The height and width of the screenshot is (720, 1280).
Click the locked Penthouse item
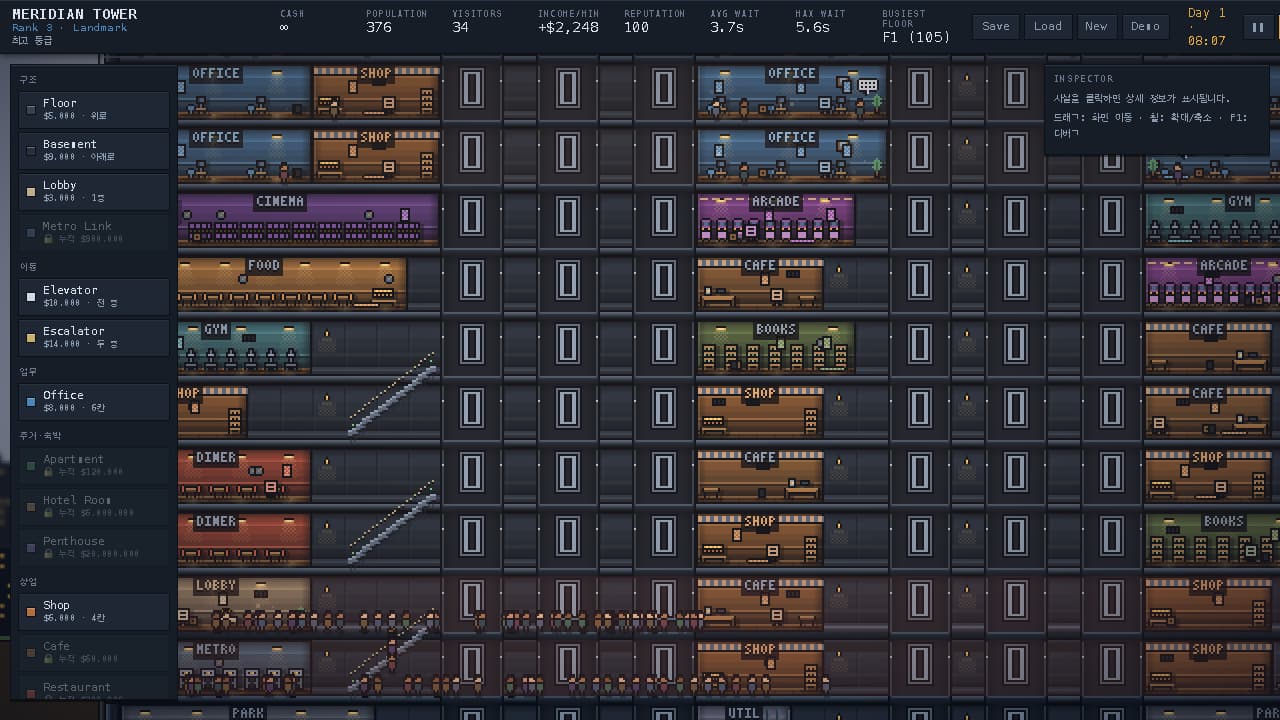[94, 547]
